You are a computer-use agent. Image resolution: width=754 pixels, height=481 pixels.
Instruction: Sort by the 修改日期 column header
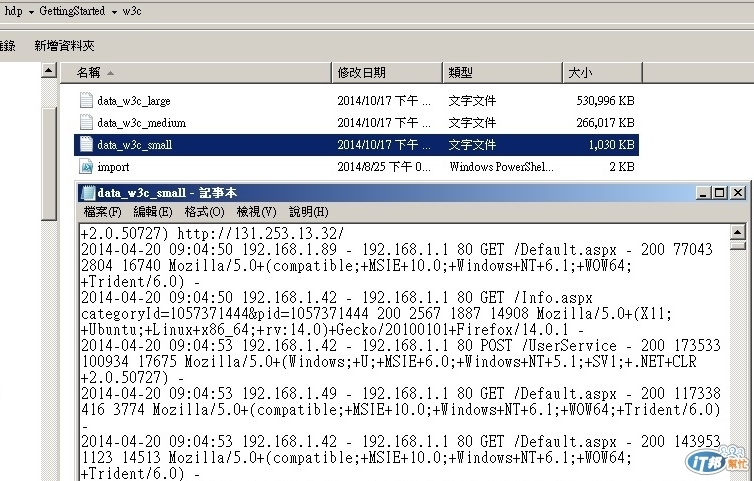pos(387,73)
